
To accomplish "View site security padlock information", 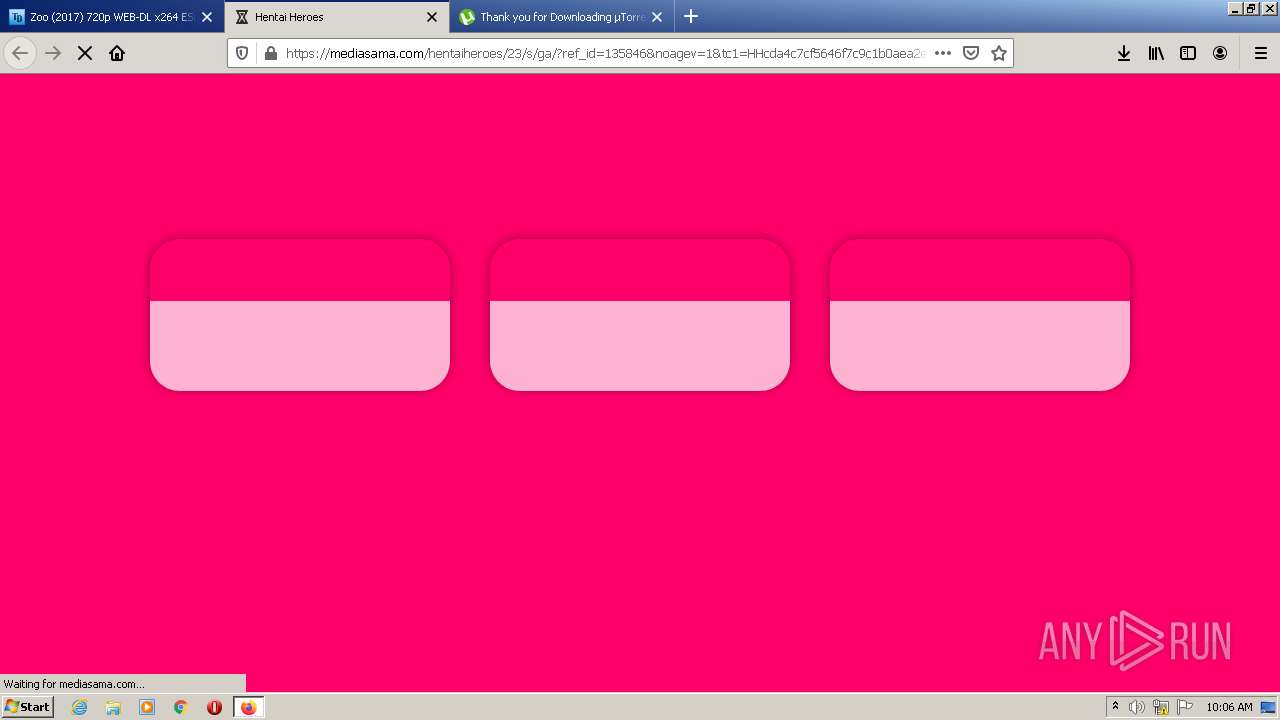I will click(x=270, y=53).
